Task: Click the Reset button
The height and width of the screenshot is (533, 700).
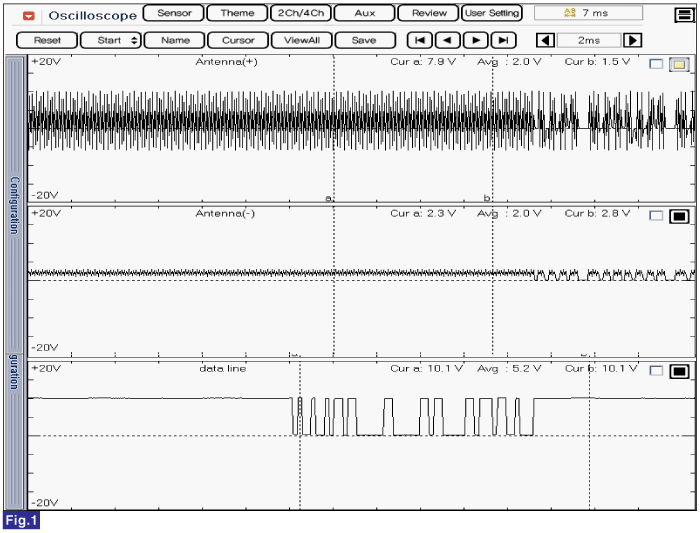Action: coord(47,40)
